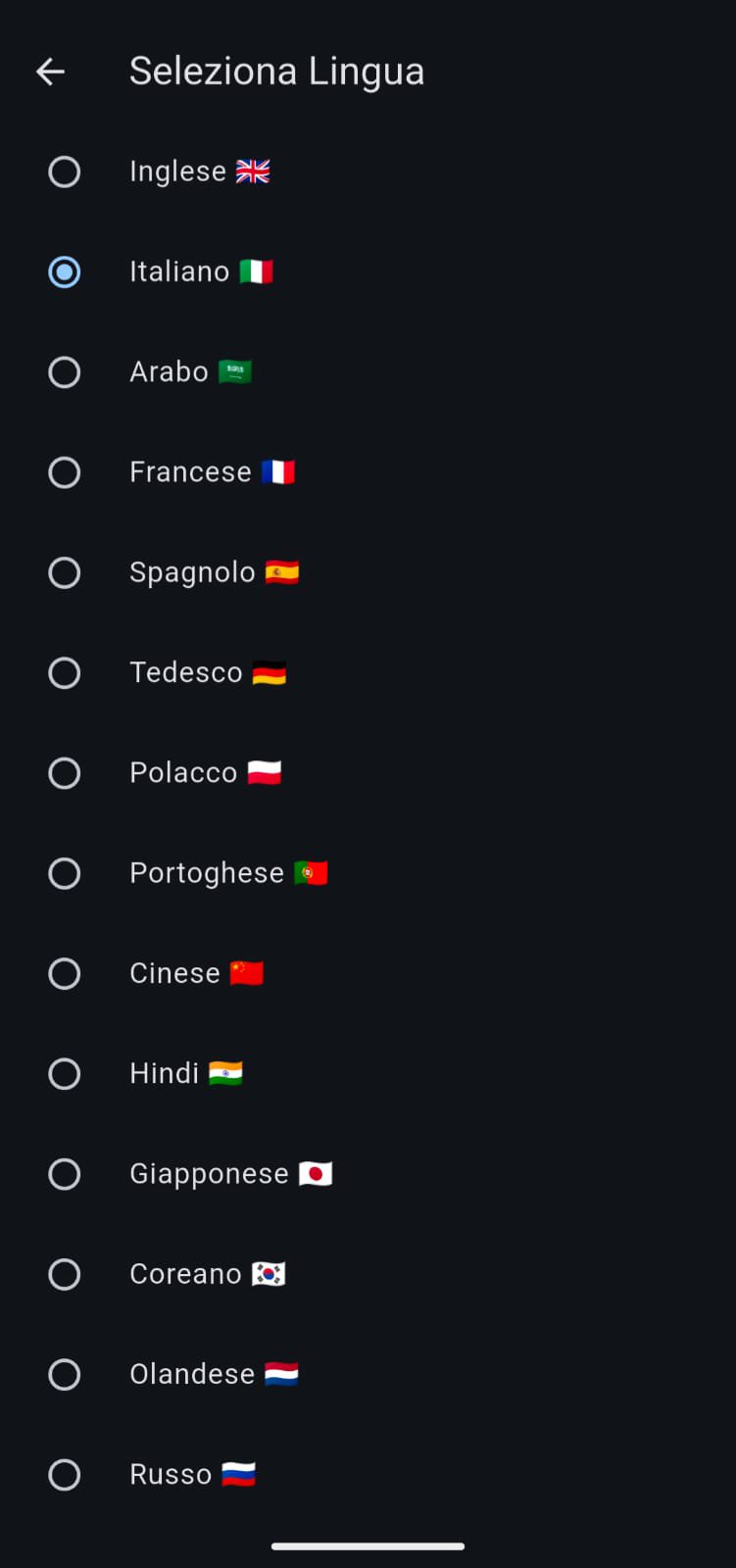Click the German flag beside Tedesco
Screen dimensions: 736x1568
coord(270,673)
